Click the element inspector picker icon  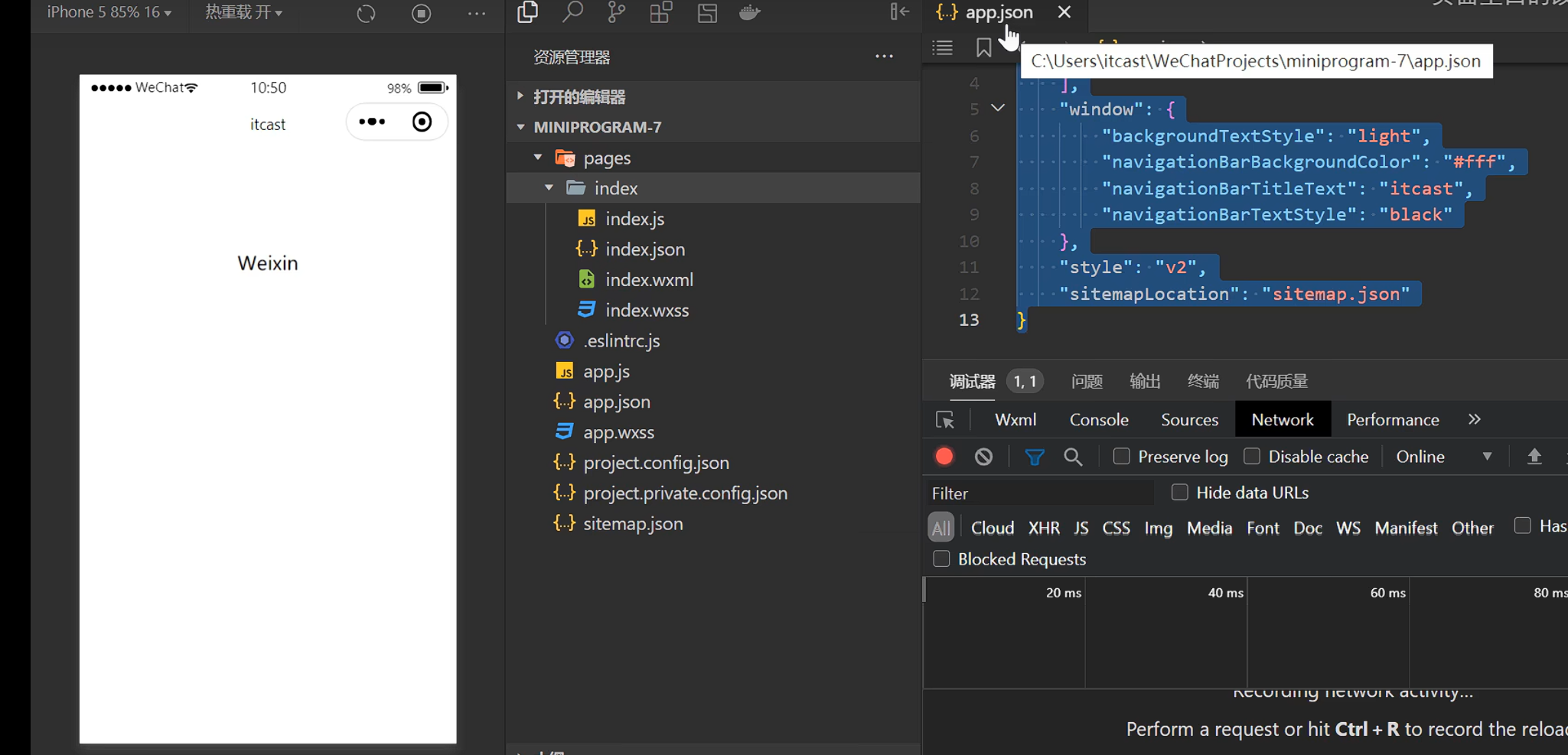point(945,420)
